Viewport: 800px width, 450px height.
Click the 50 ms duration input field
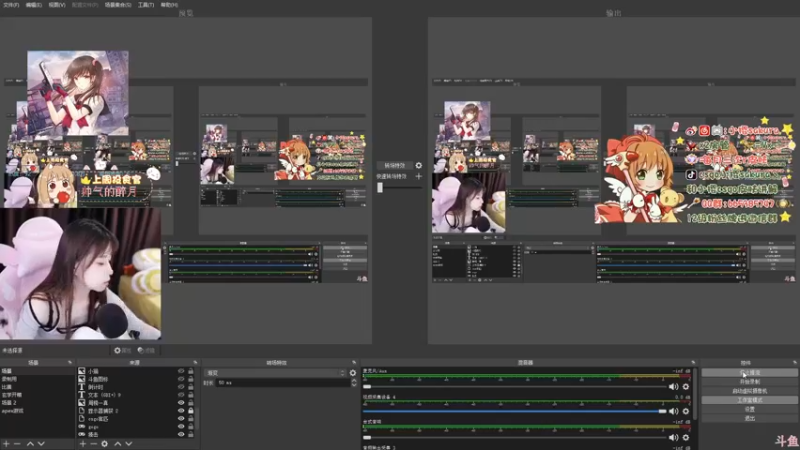point(283,383)
